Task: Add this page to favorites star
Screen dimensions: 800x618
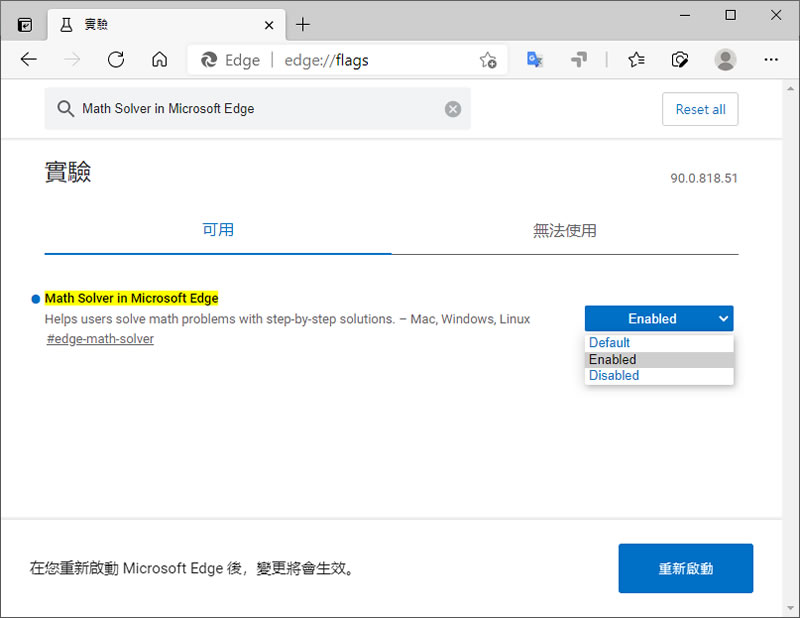Action: 488,60
